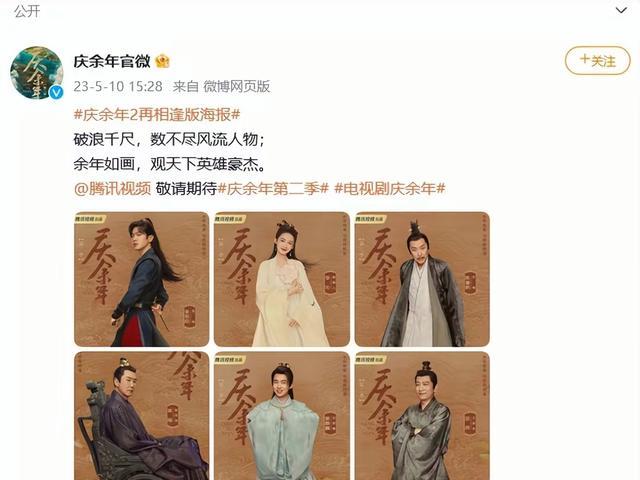Open poster of woman in cream dress
Screen dimensions: 640x480
pyautogui.click(x=282, y=279)
